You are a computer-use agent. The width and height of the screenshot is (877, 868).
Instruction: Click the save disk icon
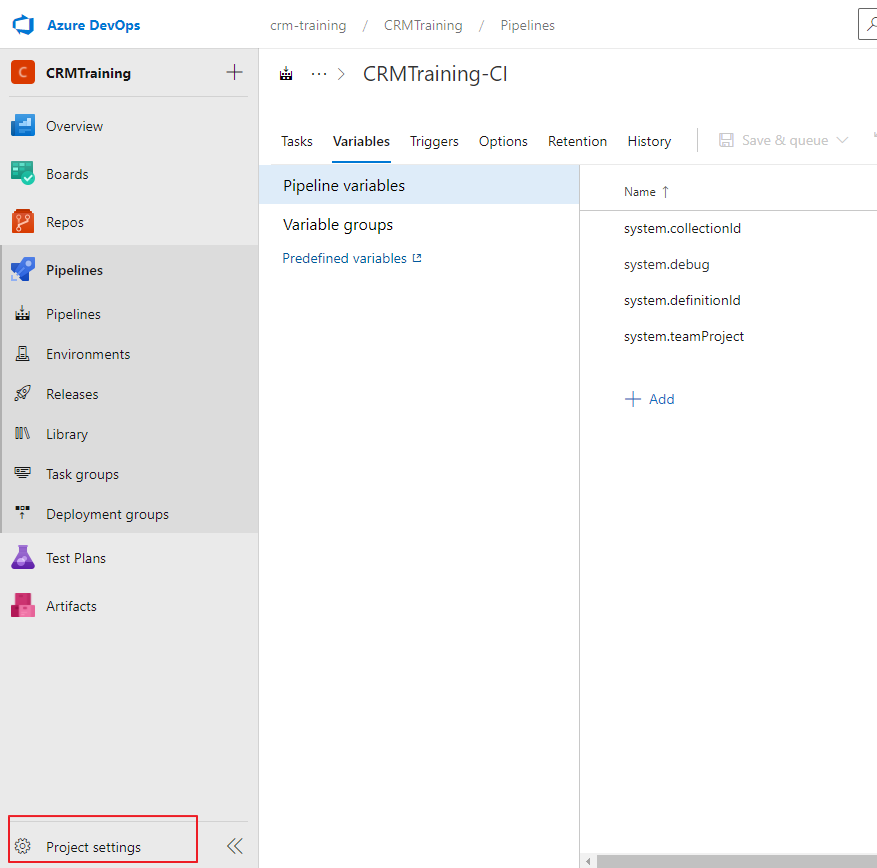726,140
